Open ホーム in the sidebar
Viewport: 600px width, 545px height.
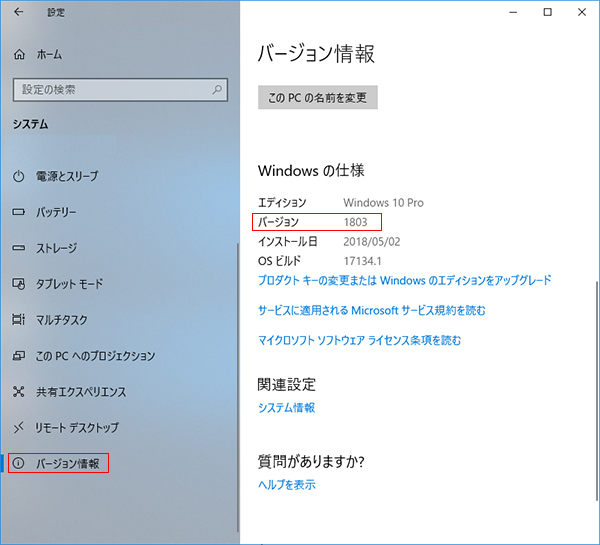click(49, 54)
